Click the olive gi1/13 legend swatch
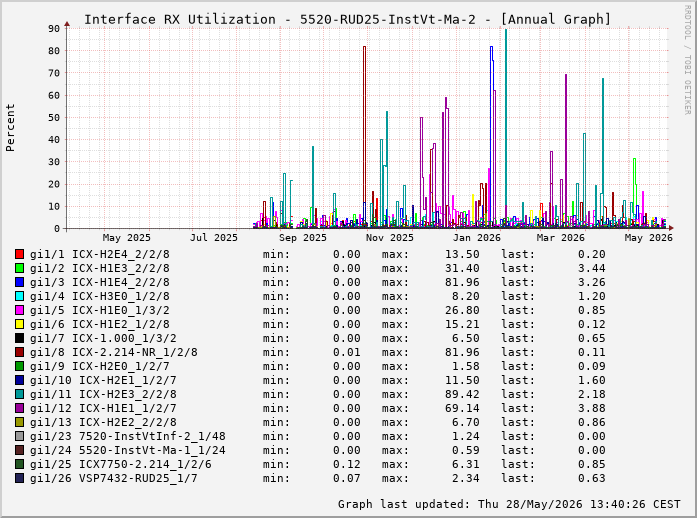Screen dimensions: 697x518 click(x=19, y=422)
